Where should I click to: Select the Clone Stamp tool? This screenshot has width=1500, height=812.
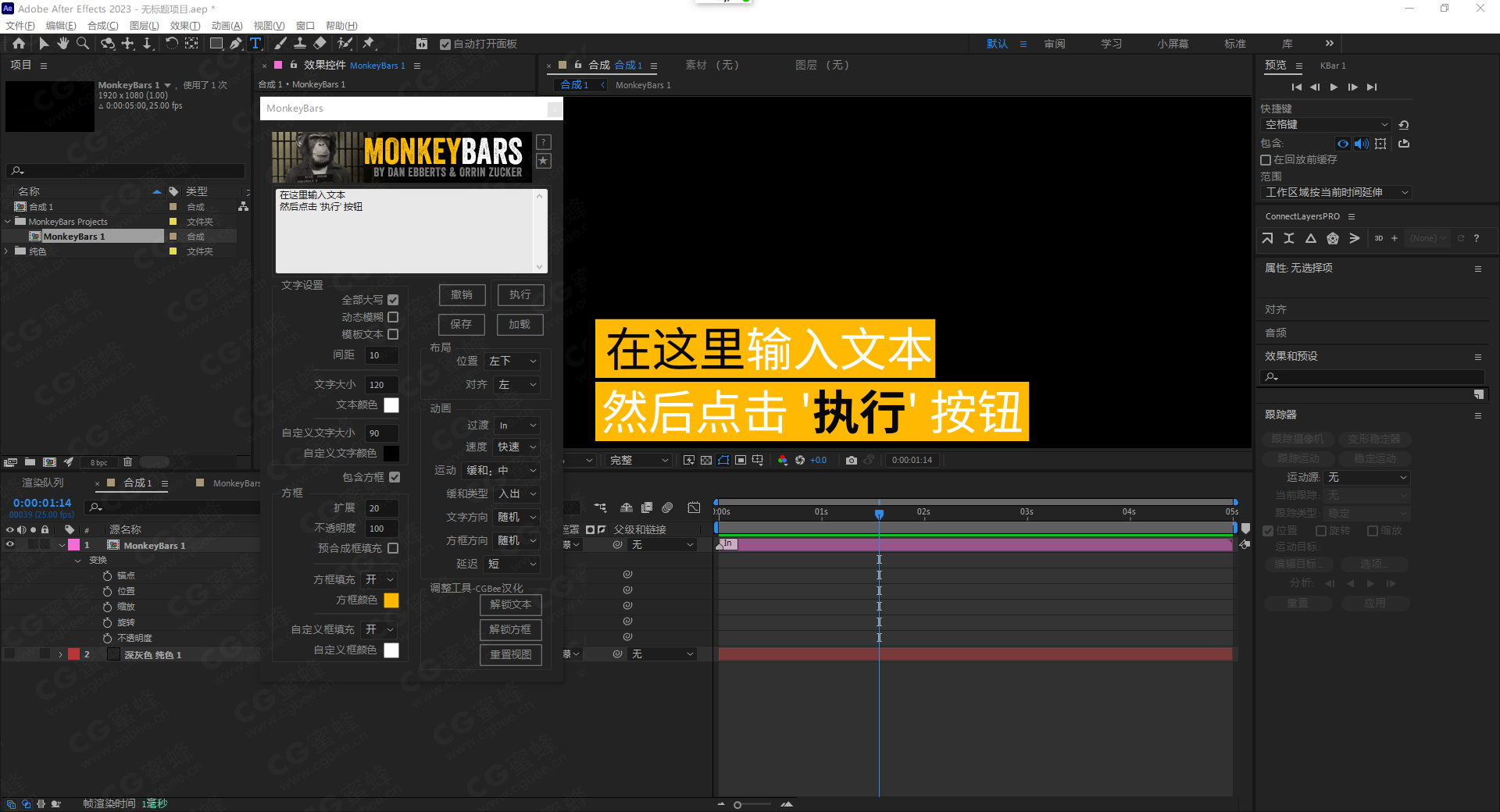300,44
